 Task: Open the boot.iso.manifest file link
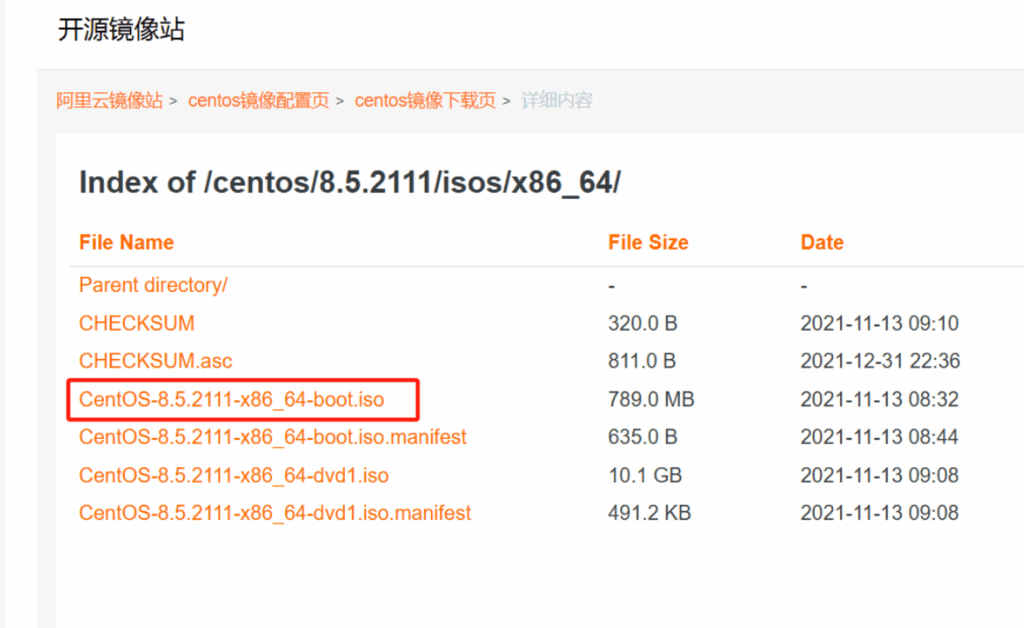pyautogui.click(x=273, y=437)
